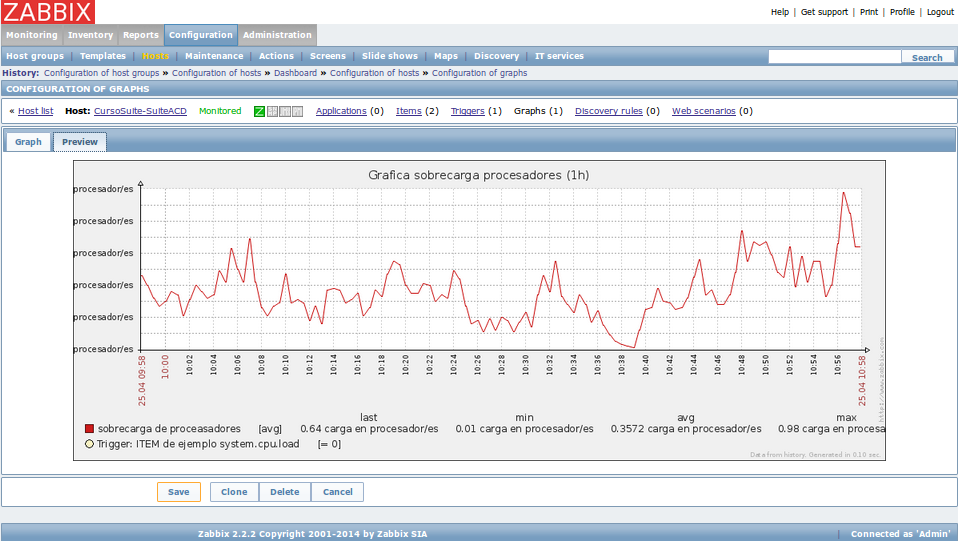Click the Logout link
This screenshot has height=541, width=958.
tap(940, 12)
